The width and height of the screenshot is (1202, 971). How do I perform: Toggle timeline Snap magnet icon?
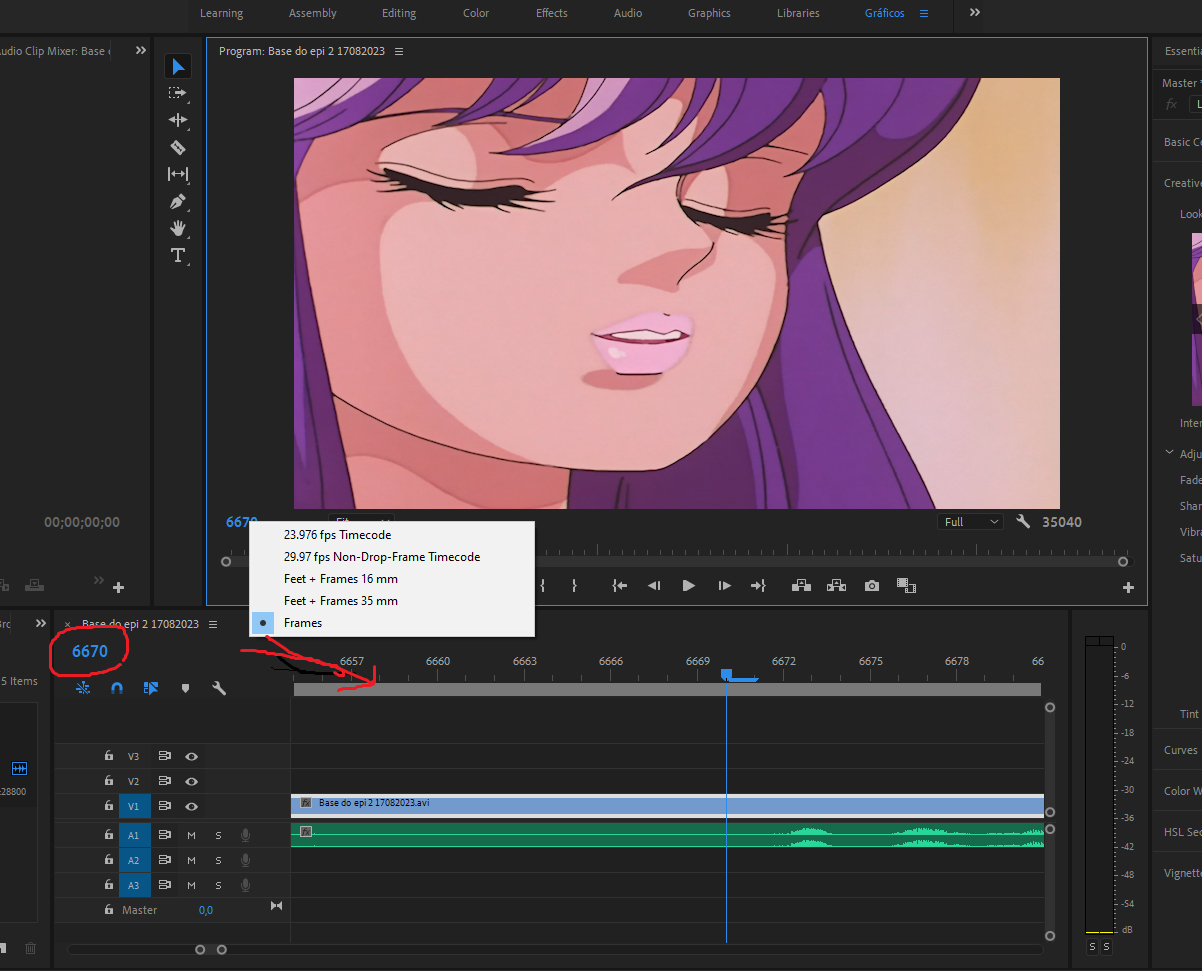click(x=117, y=688)
